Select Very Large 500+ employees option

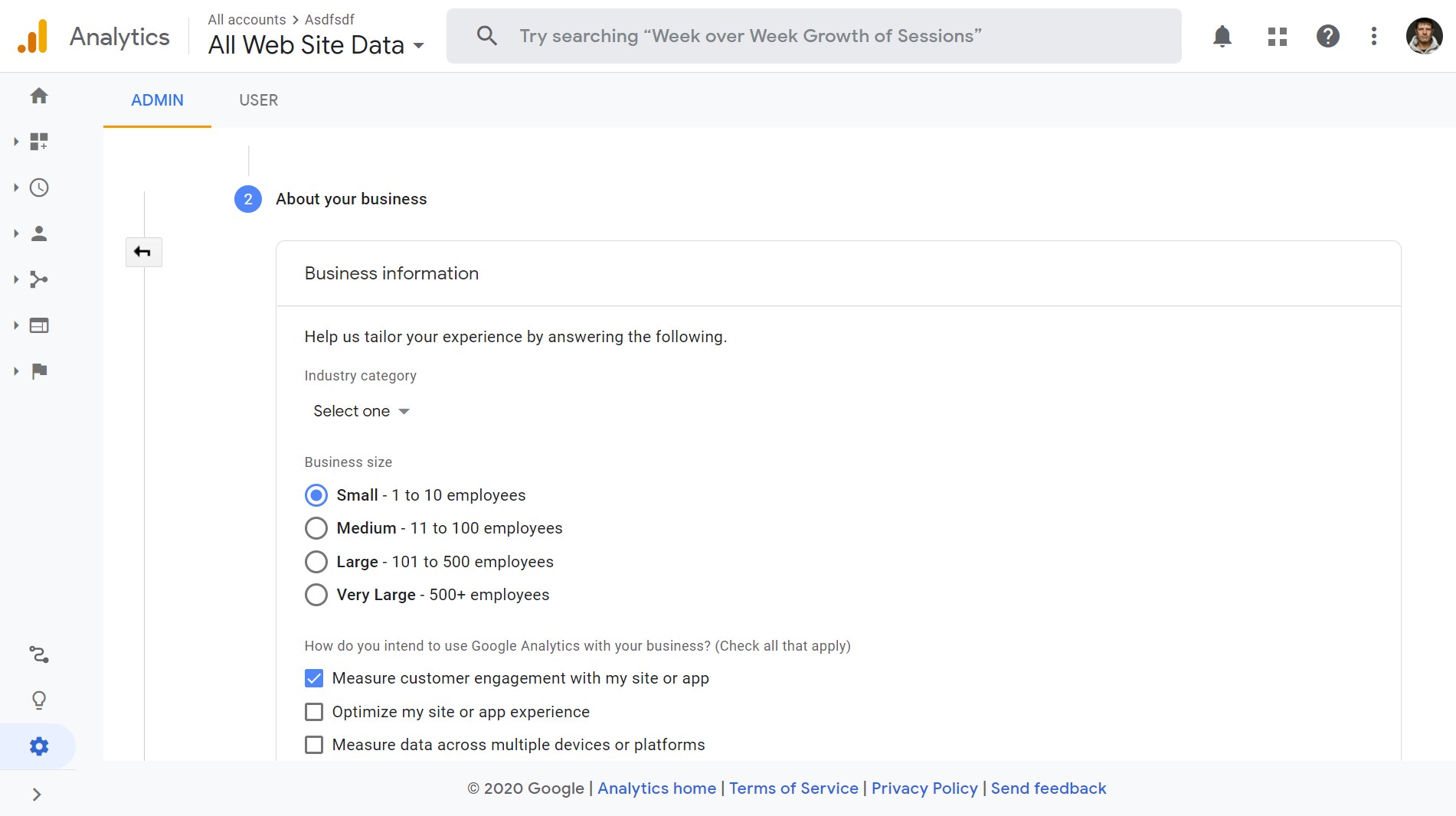coord(316,595)
